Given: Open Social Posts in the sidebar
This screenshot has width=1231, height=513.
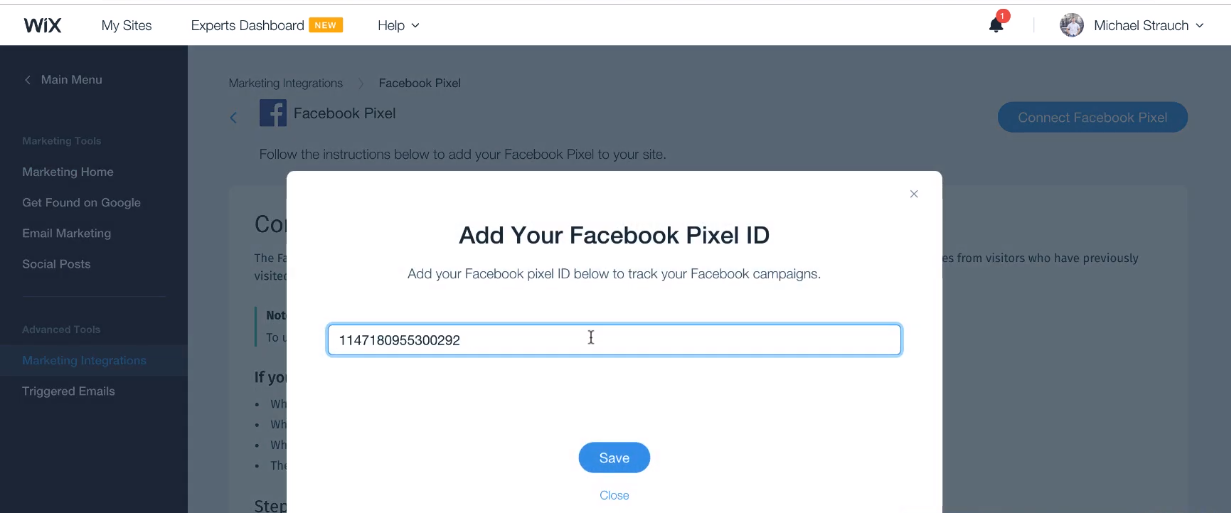Looking at the screenshot, I should (56, 264).
